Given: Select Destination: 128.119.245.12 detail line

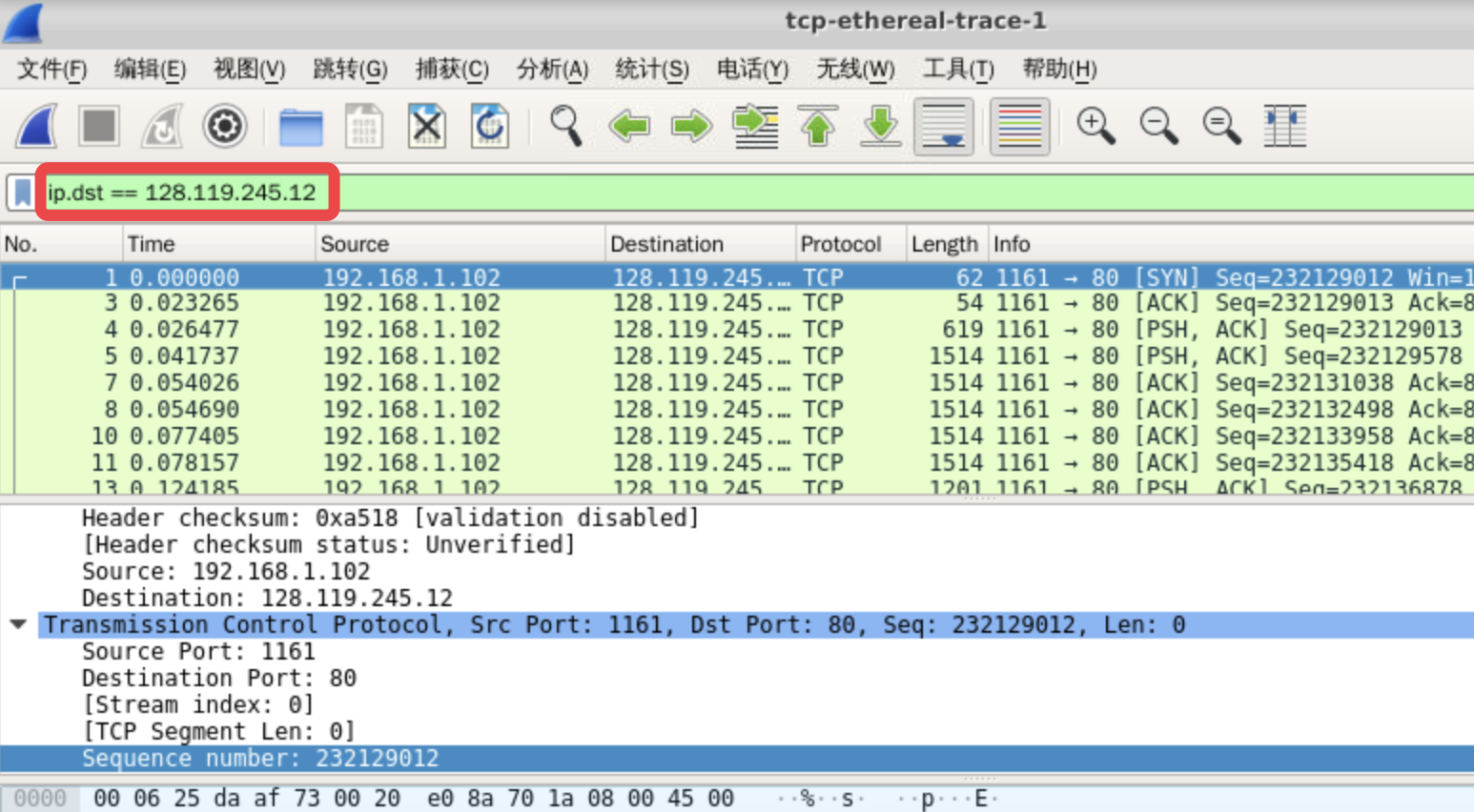Looking at the screenshot, I should point(267,599).
